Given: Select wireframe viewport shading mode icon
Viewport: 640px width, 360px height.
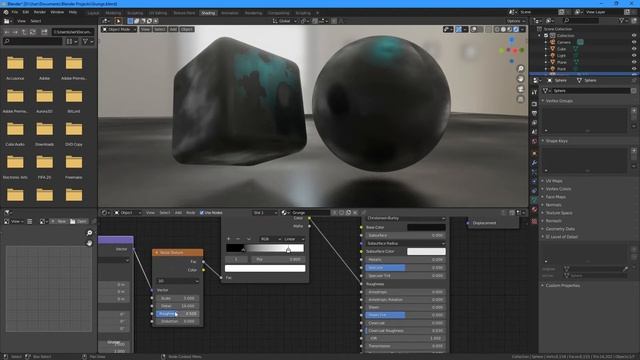Looking at the screenshot, I should (497, 29).
